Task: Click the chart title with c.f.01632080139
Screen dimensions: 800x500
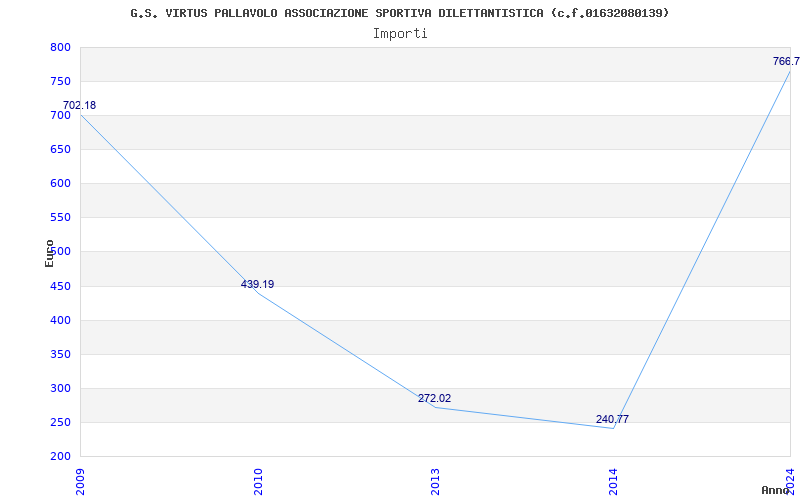Action: coord(399,13)
